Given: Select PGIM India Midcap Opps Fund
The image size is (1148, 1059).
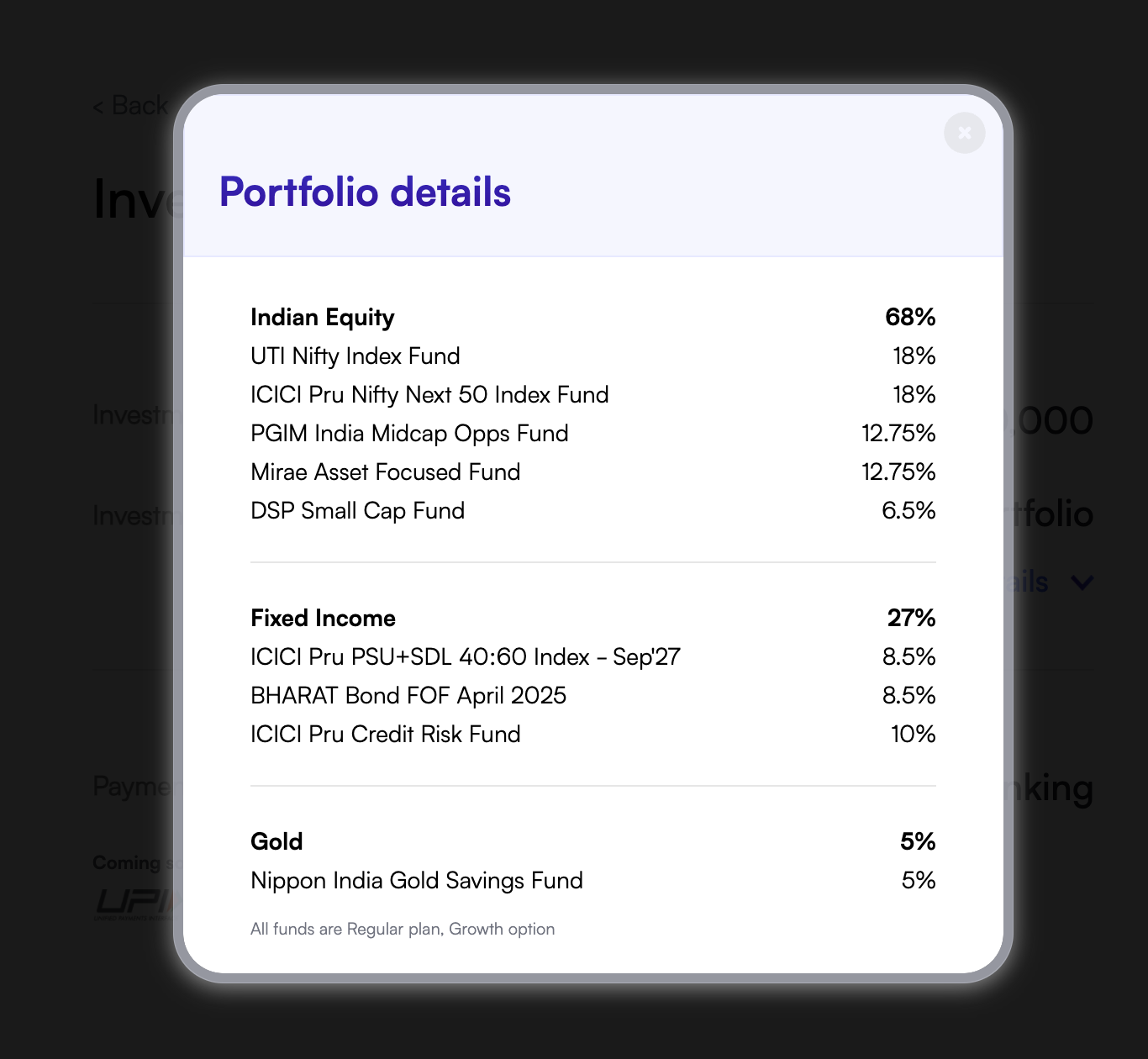Looking at the screenshot, I should click(592, 433).
